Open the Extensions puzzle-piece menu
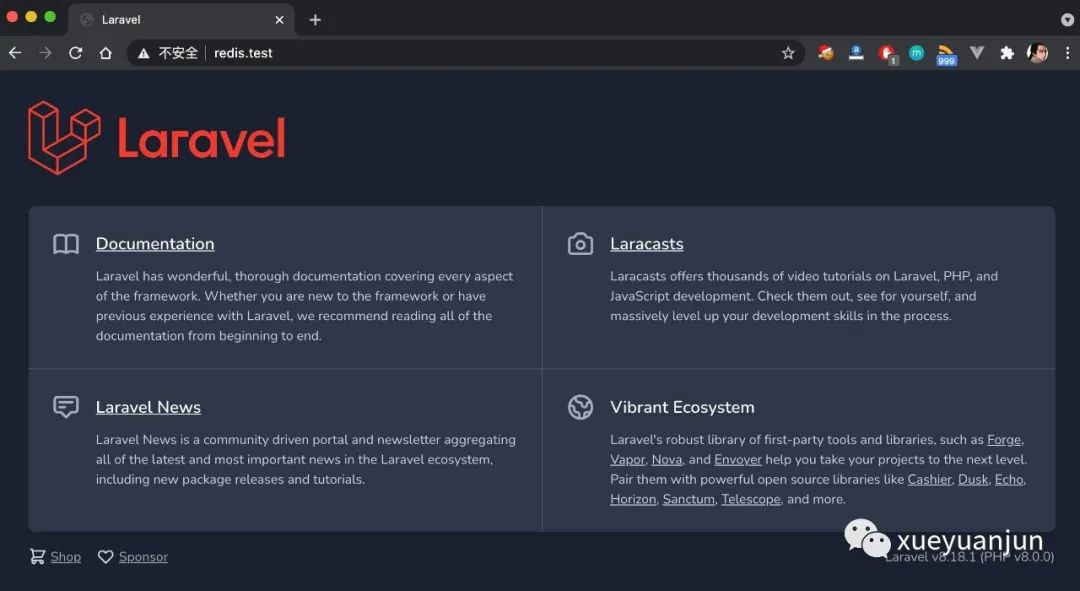The width and height of the screenshot is (1080, 591). pyautogui.click(x=1007, y=53)
